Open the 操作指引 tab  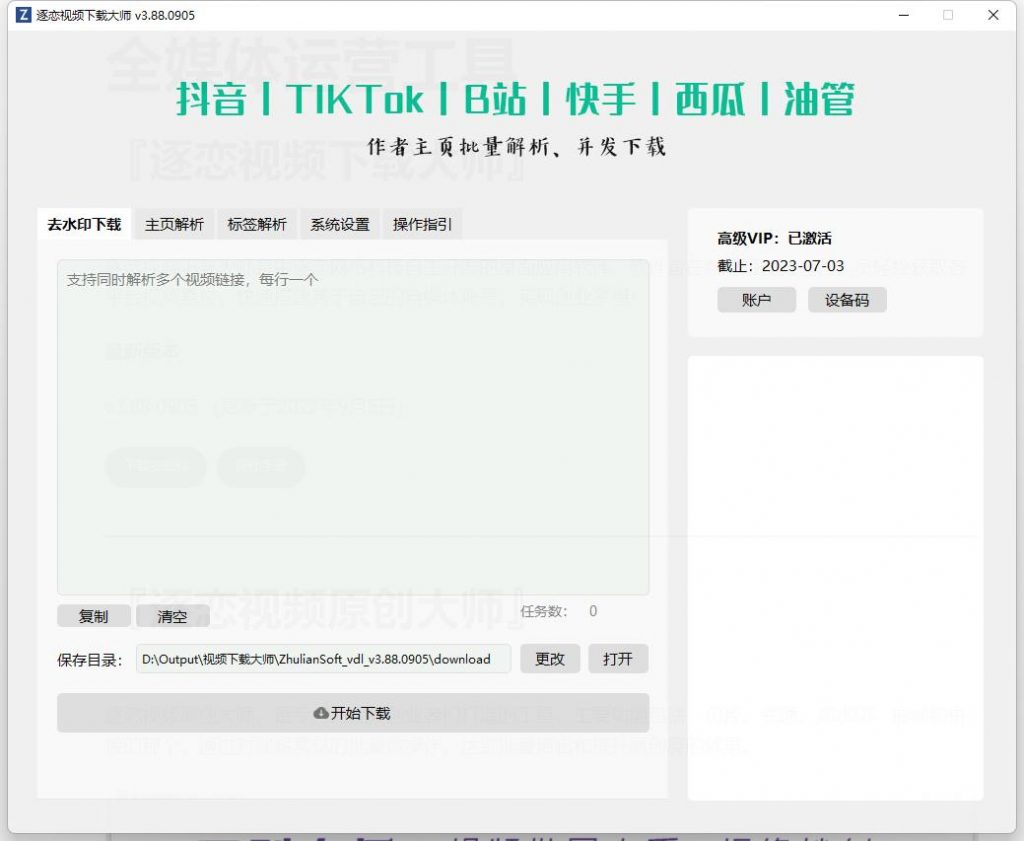[422, 225]
